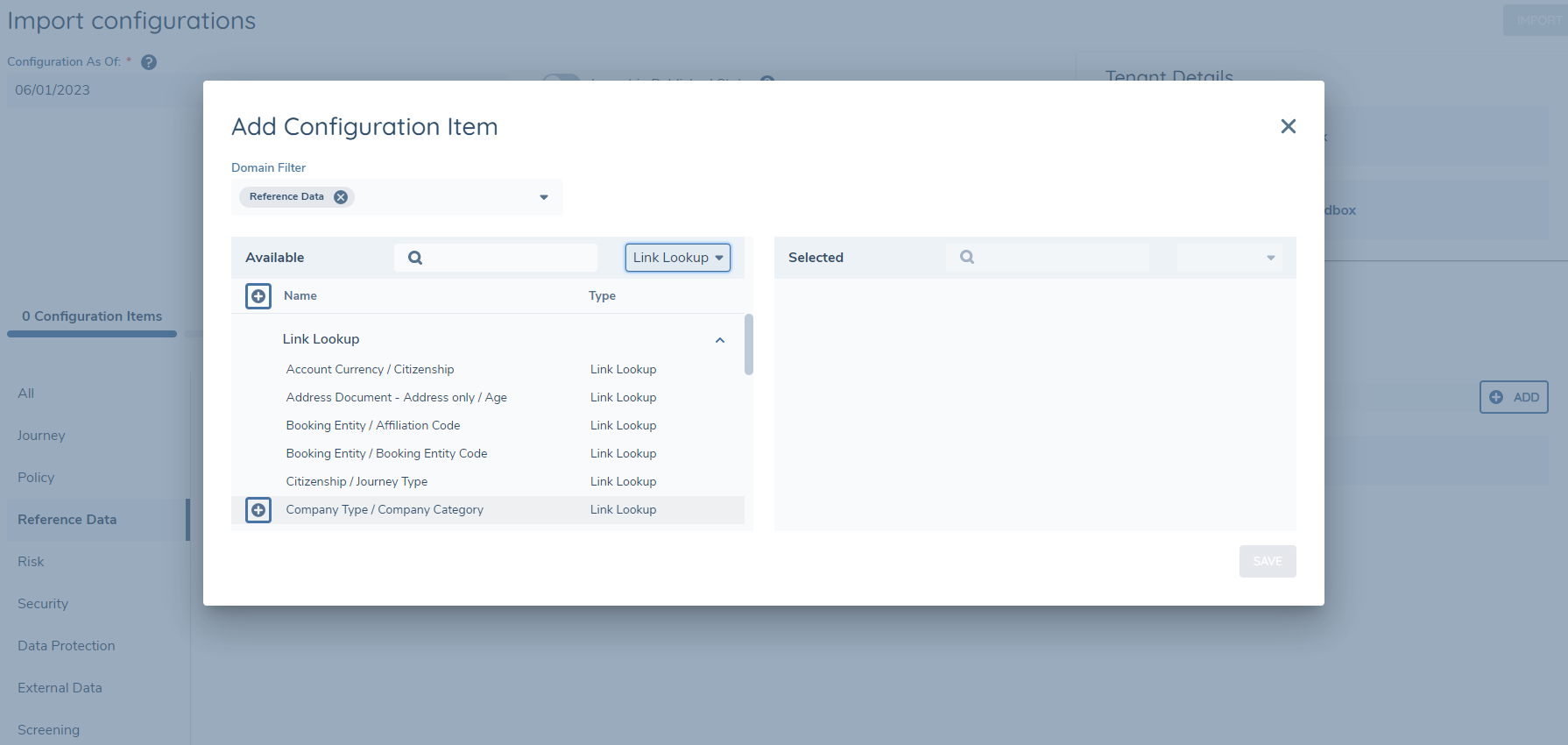Image resolution: width=1568 pixels, height=745 pixels.
Task: Click the Available list scrollbar
Action: click(749, 344)
